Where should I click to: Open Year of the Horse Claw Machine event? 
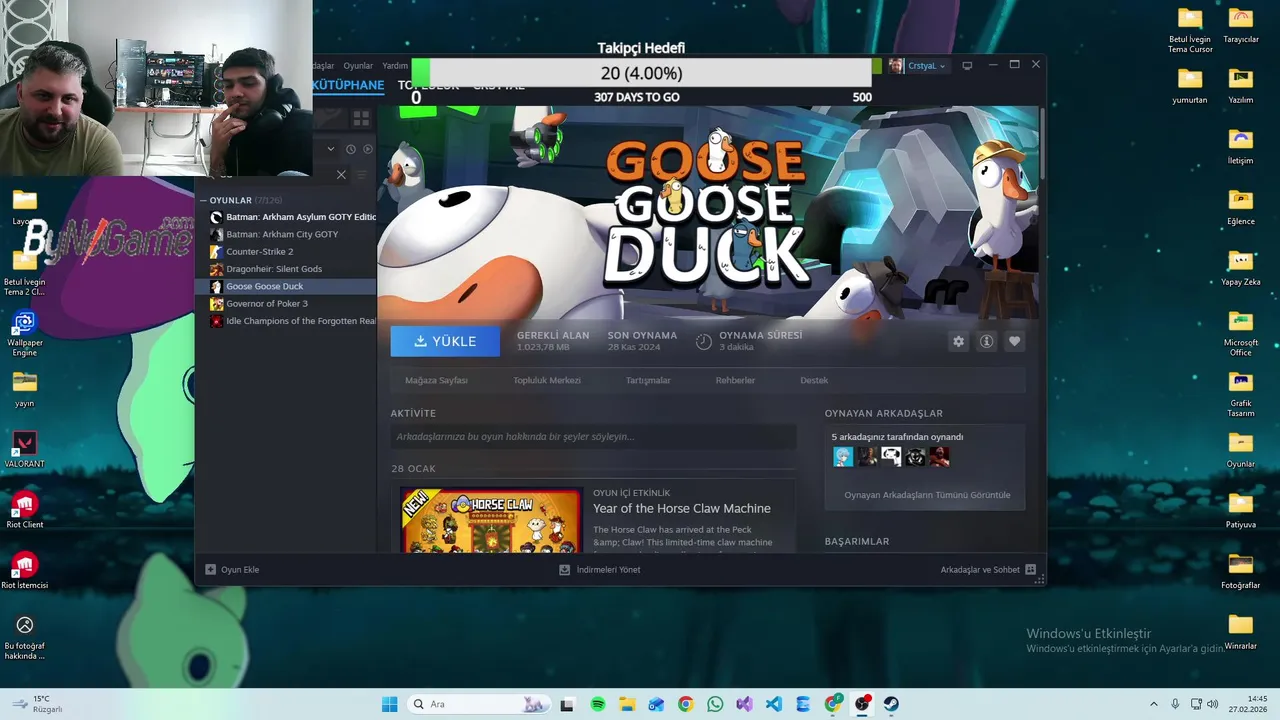[682, 508]
